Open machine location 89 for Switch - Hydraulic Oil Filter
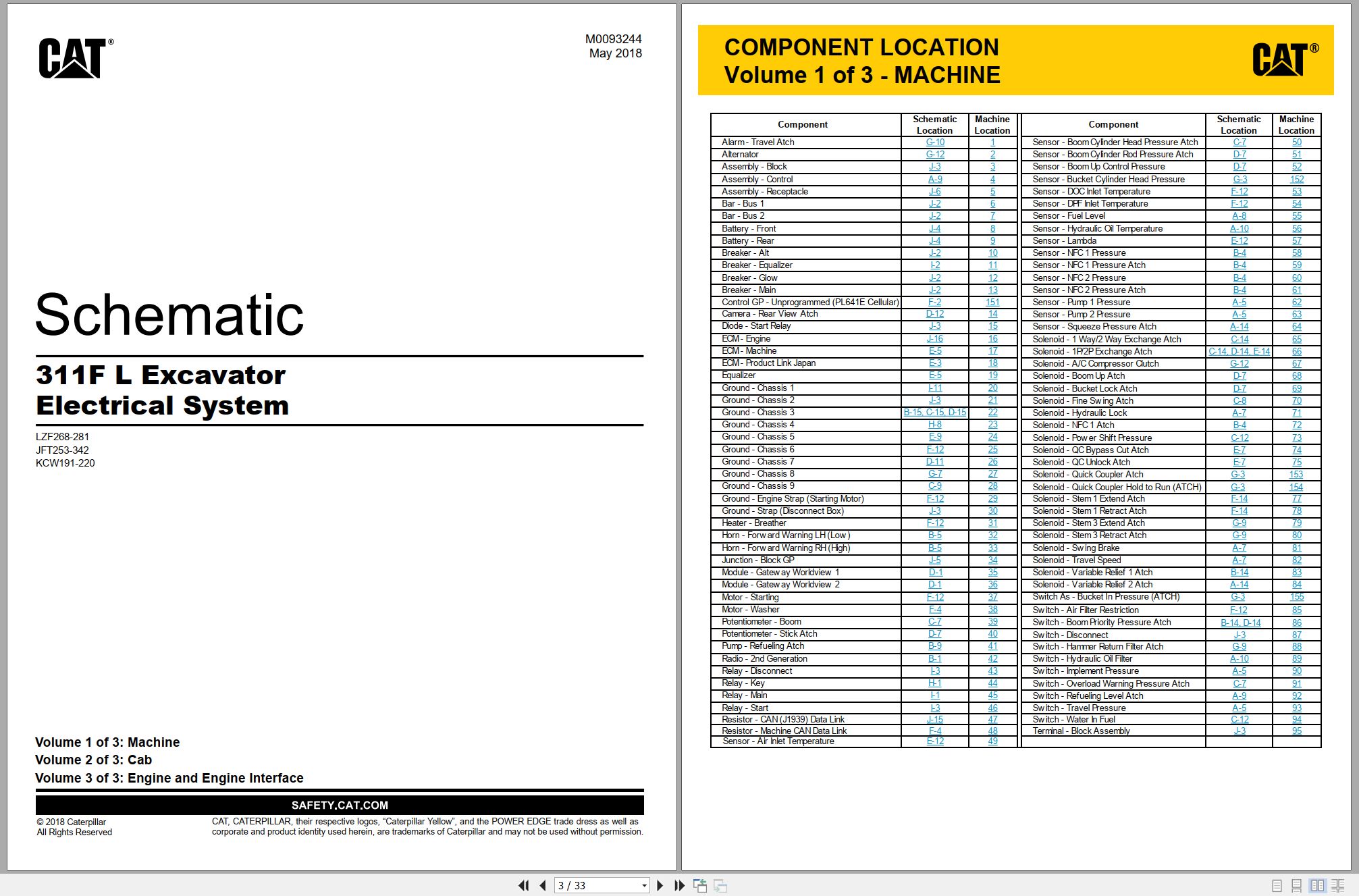This screenshot has height=896, width=1359. [x=1297, y=659]
